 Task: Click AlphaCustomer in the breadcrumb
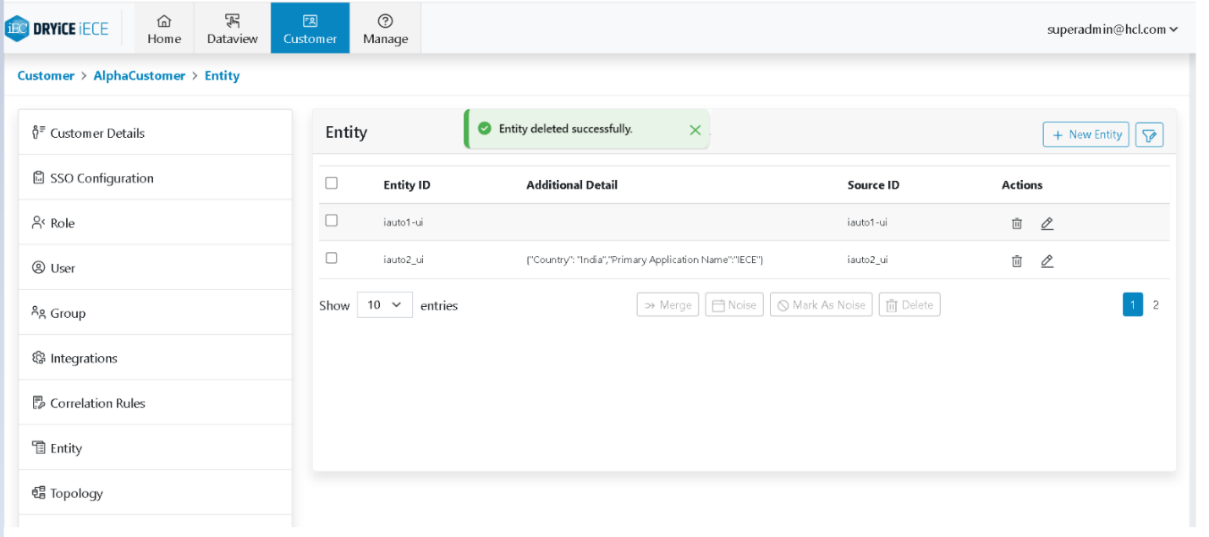click(139, 76)
